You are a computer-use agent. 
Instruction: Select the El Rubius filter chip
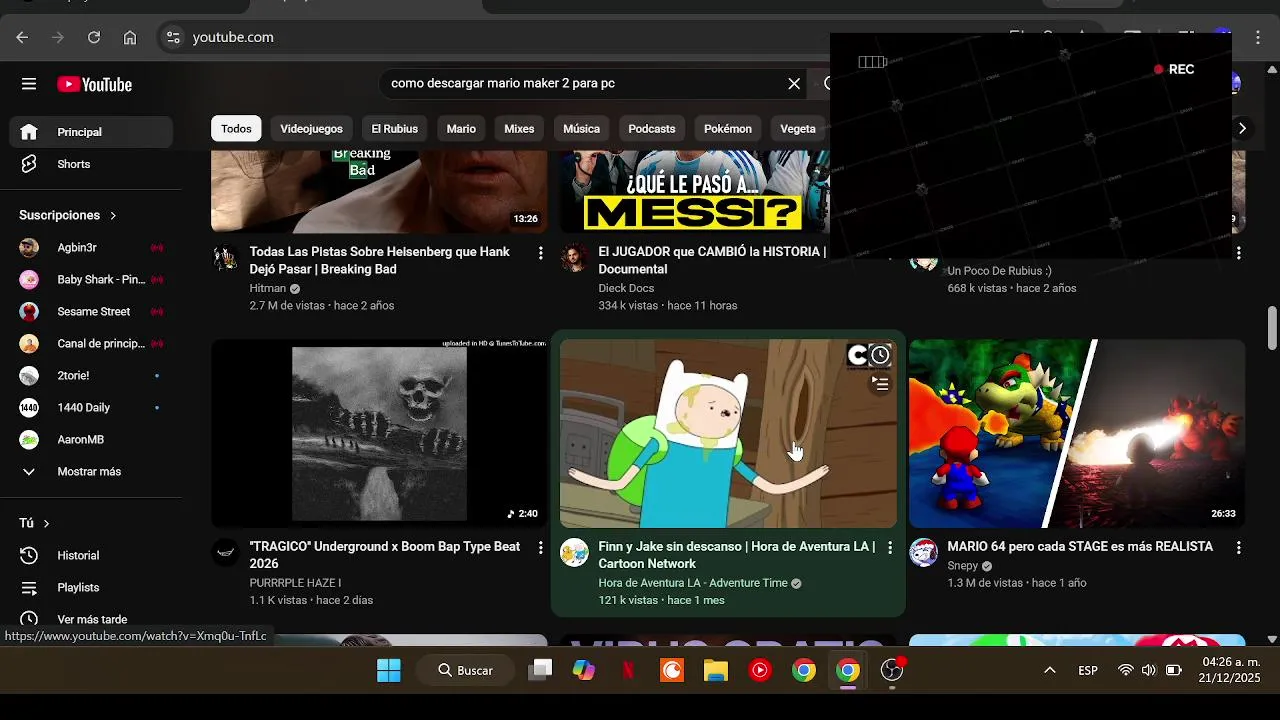(395, 129)
